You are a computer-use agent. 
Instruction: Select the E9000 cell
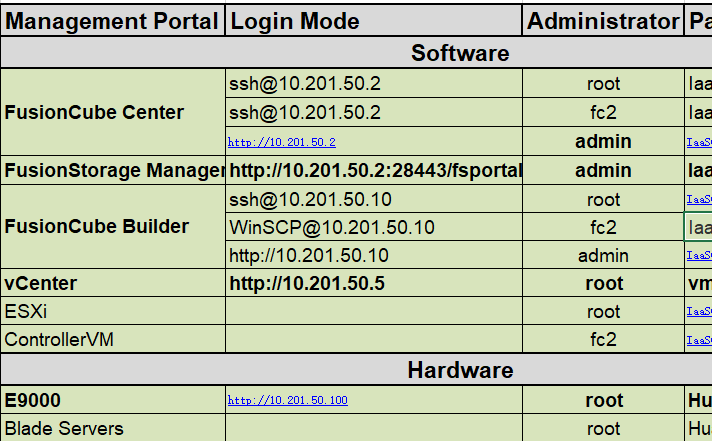point(33,401)
